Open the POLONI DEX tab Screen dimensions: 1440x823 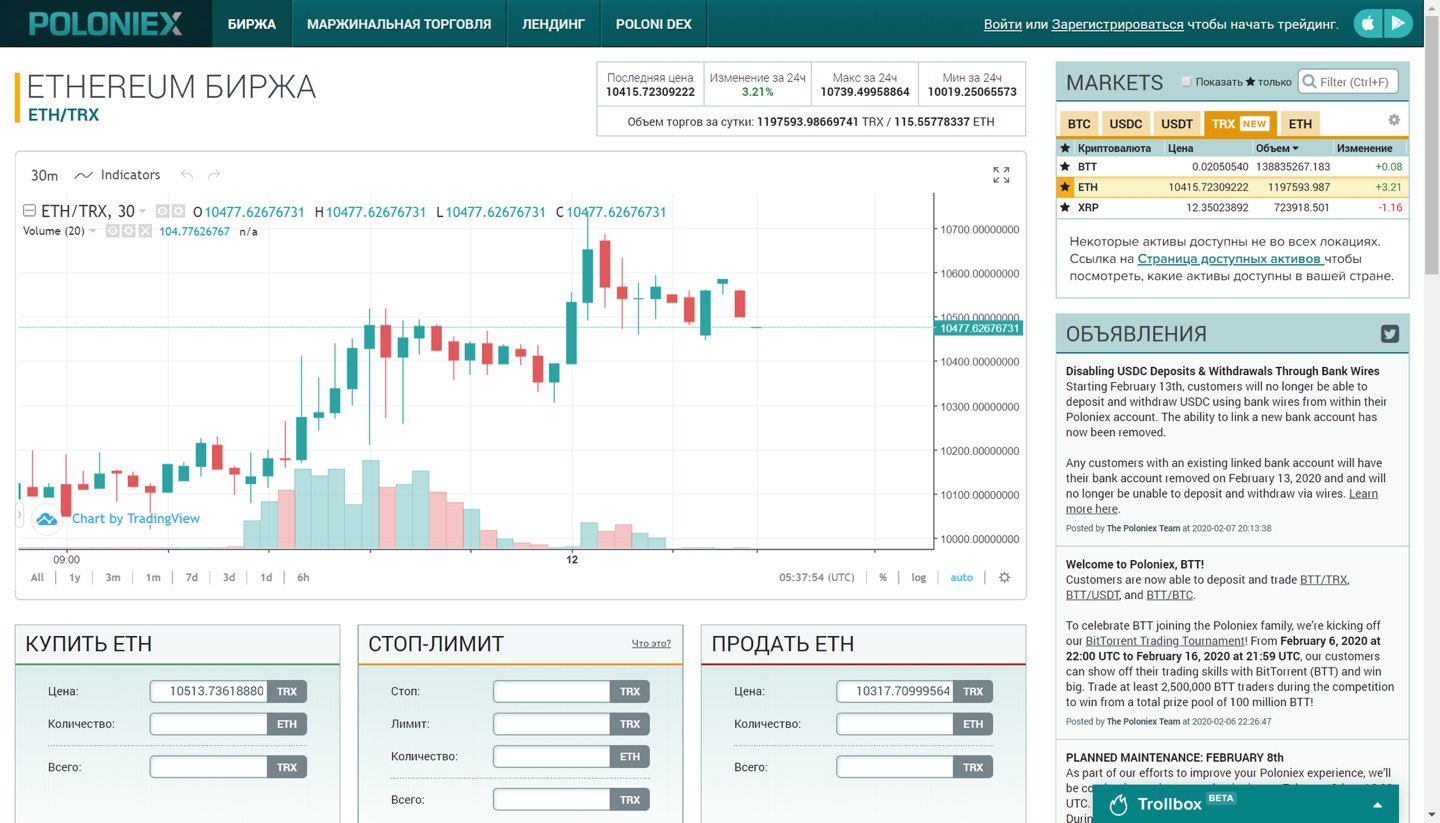tap(654, 23)
